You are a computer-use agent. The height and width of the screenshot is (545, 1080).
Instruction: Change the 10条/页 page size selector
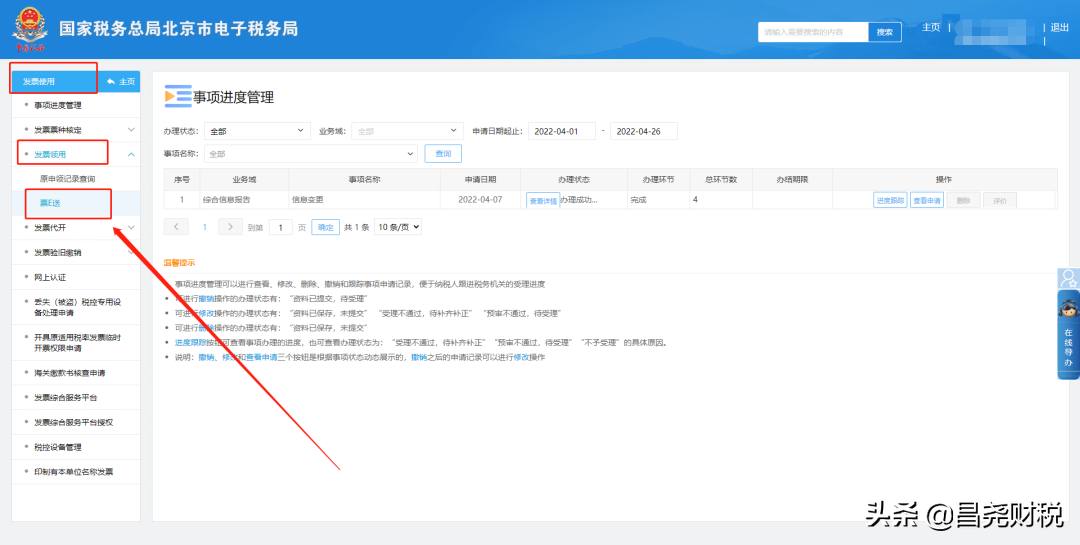click(398, 227)
